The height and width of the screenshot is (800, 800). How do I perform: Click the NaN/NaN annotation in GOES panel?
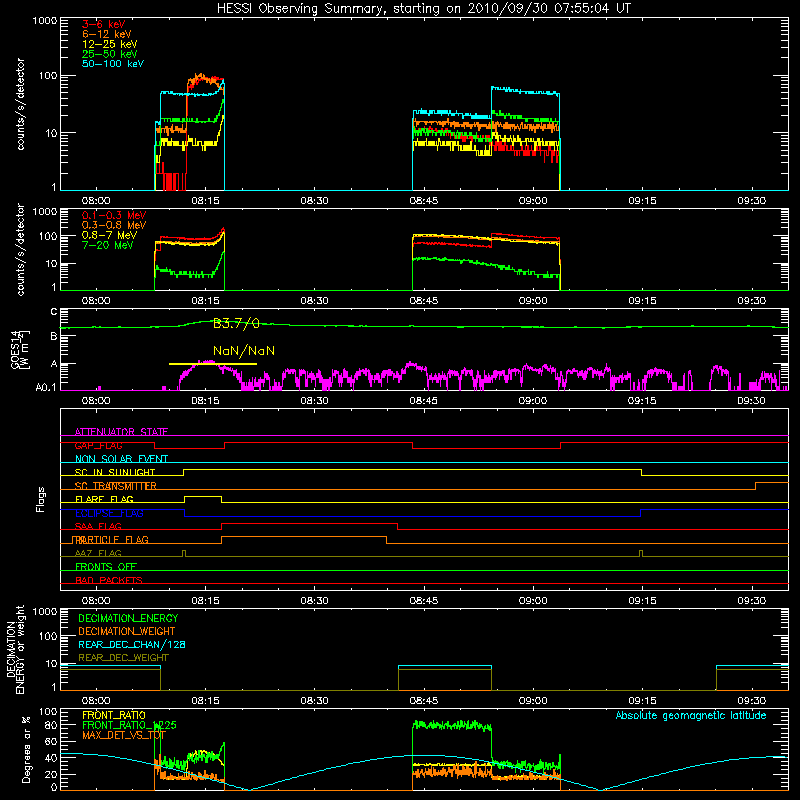[x=244, y=351]
